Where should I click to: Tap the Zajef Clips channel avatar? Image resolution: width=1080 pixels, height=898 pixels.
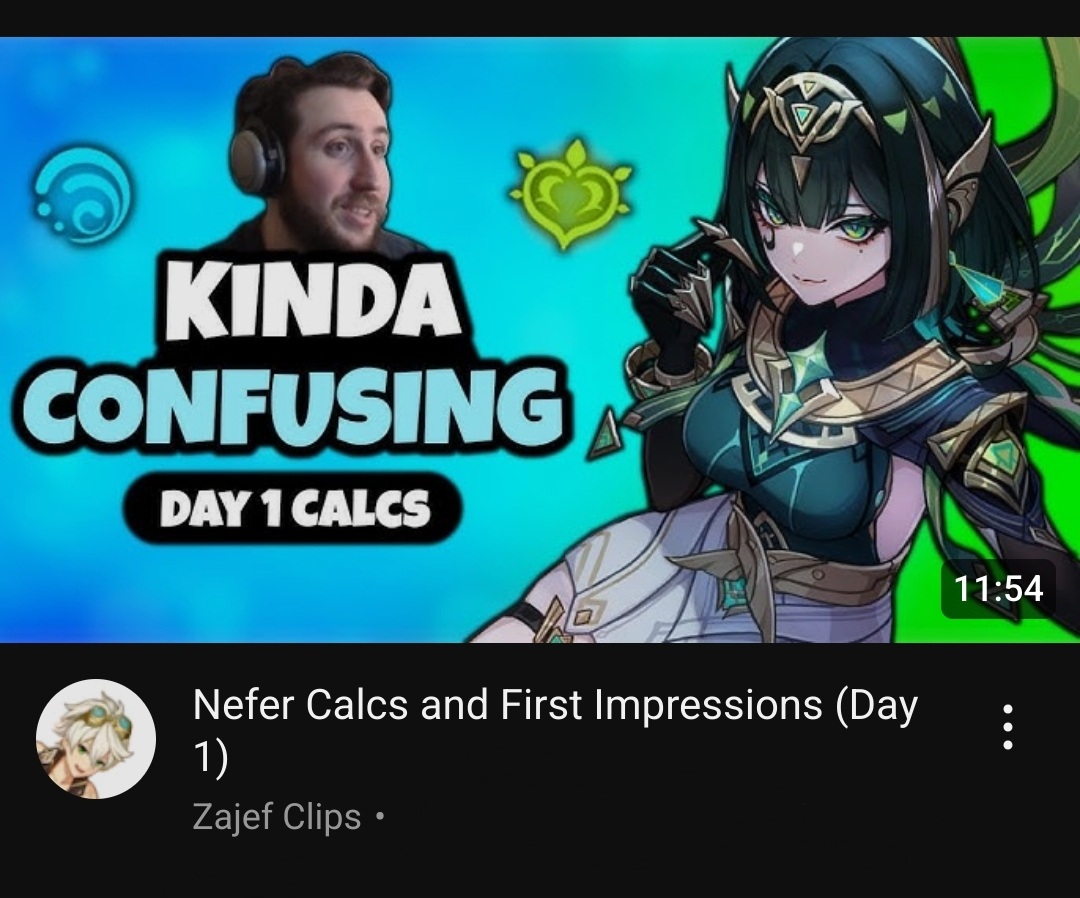tap(96, 739)
